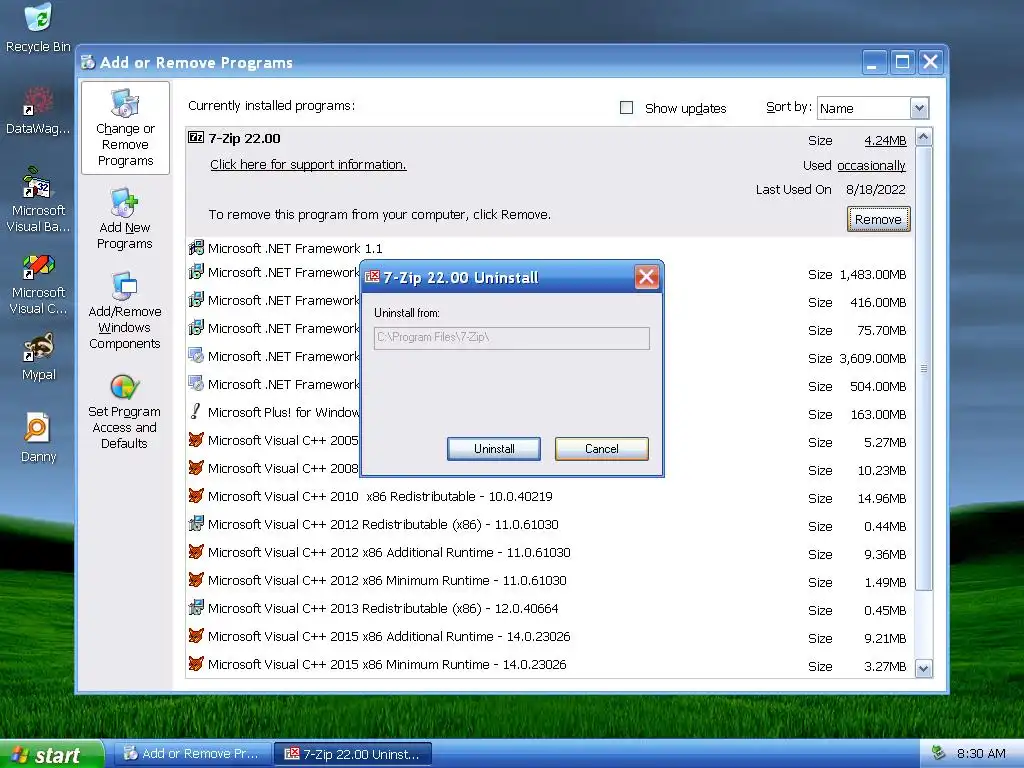Select the Microsoft Visual Basic desktop icon
This screenshot has width=1024, height=768.
[x=38, y=183]
